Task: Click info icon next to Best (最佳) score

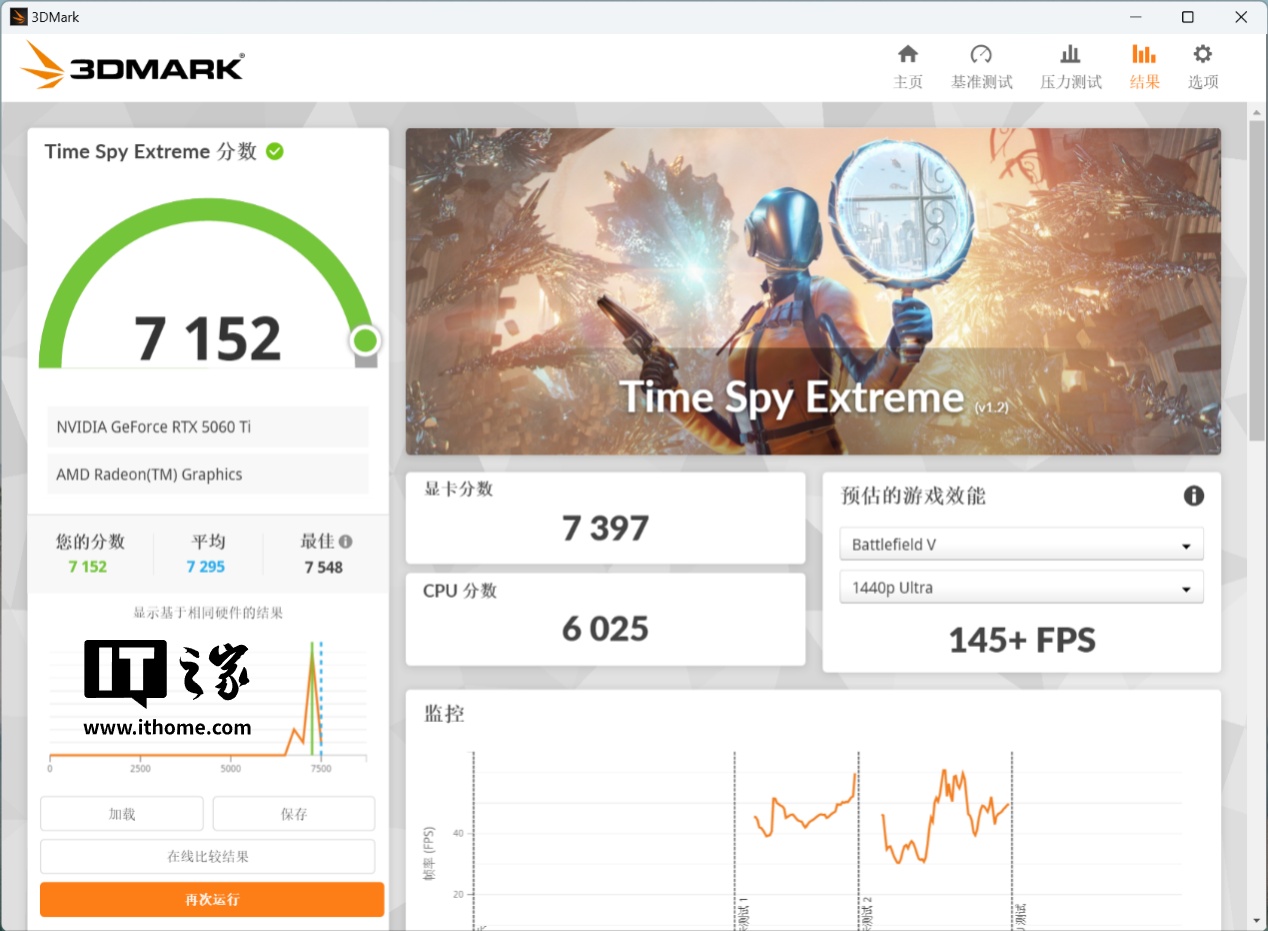Action: 346,542
